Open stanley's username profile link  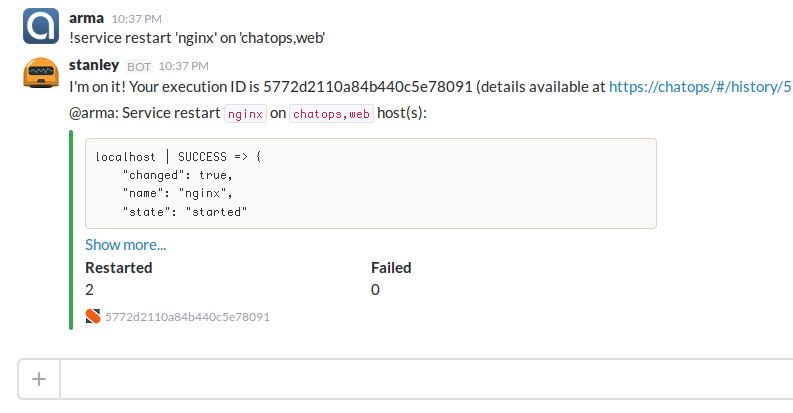pyautogui.click(x=94, y=65)
